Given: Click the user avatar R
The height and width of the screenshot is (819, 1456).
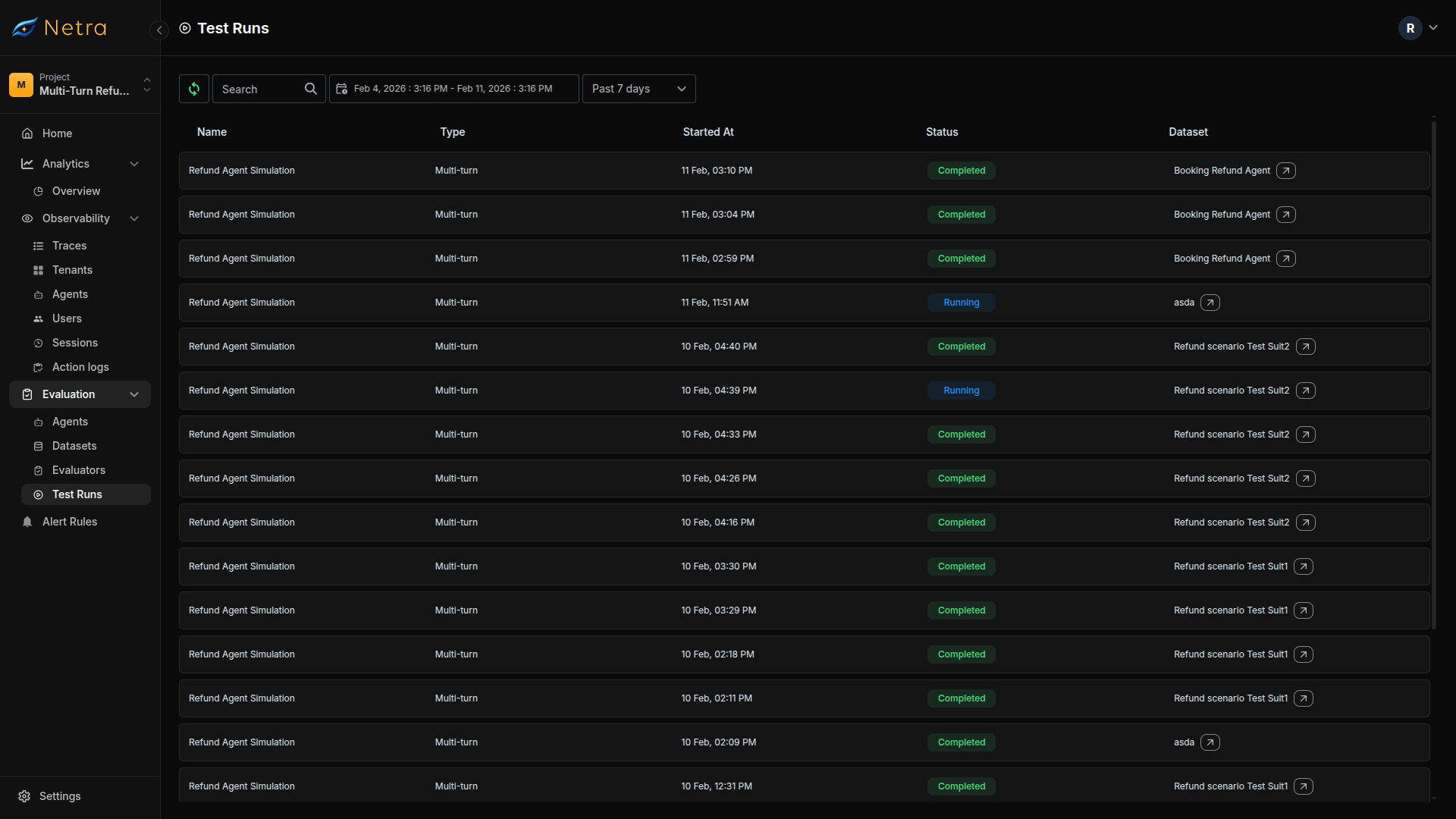Looking at the screenshot, I should pos(1410,28).
